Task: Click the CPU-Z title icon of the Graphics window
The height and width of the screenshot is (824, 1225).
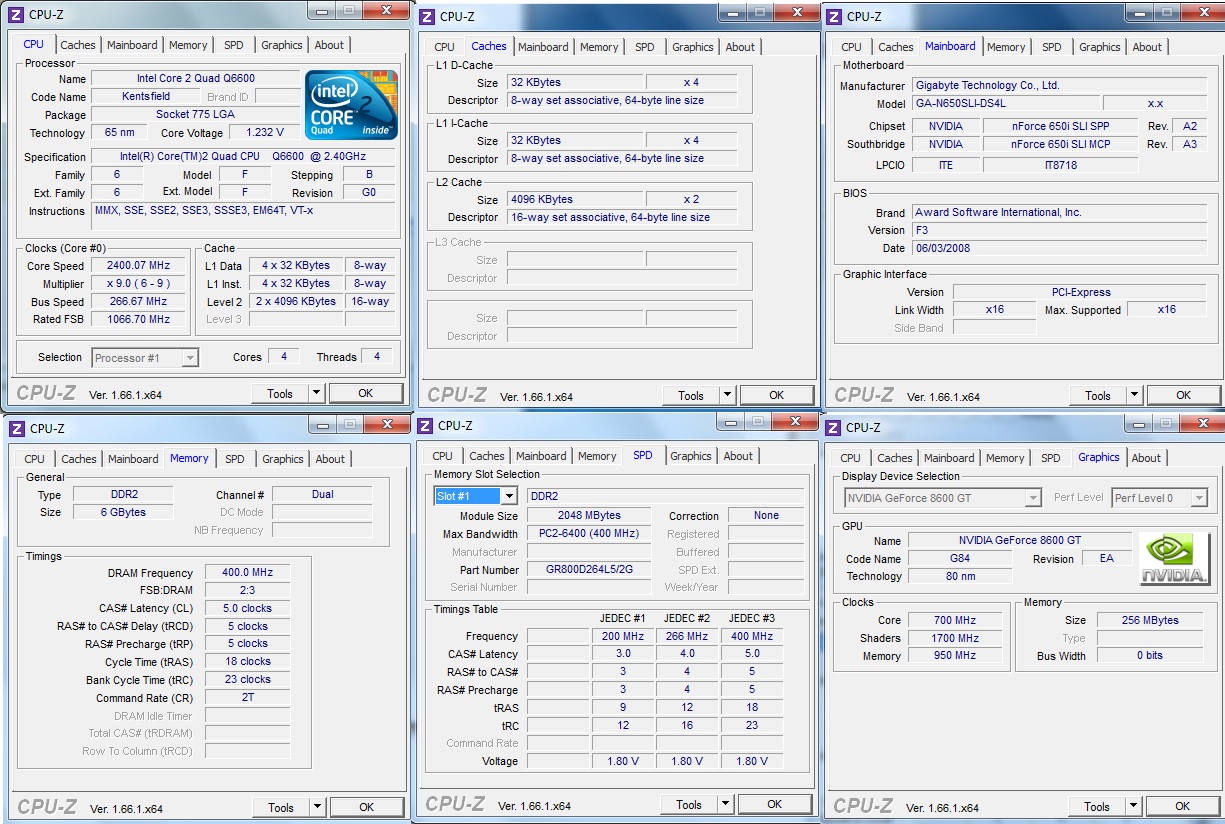Action: (834, 427)
